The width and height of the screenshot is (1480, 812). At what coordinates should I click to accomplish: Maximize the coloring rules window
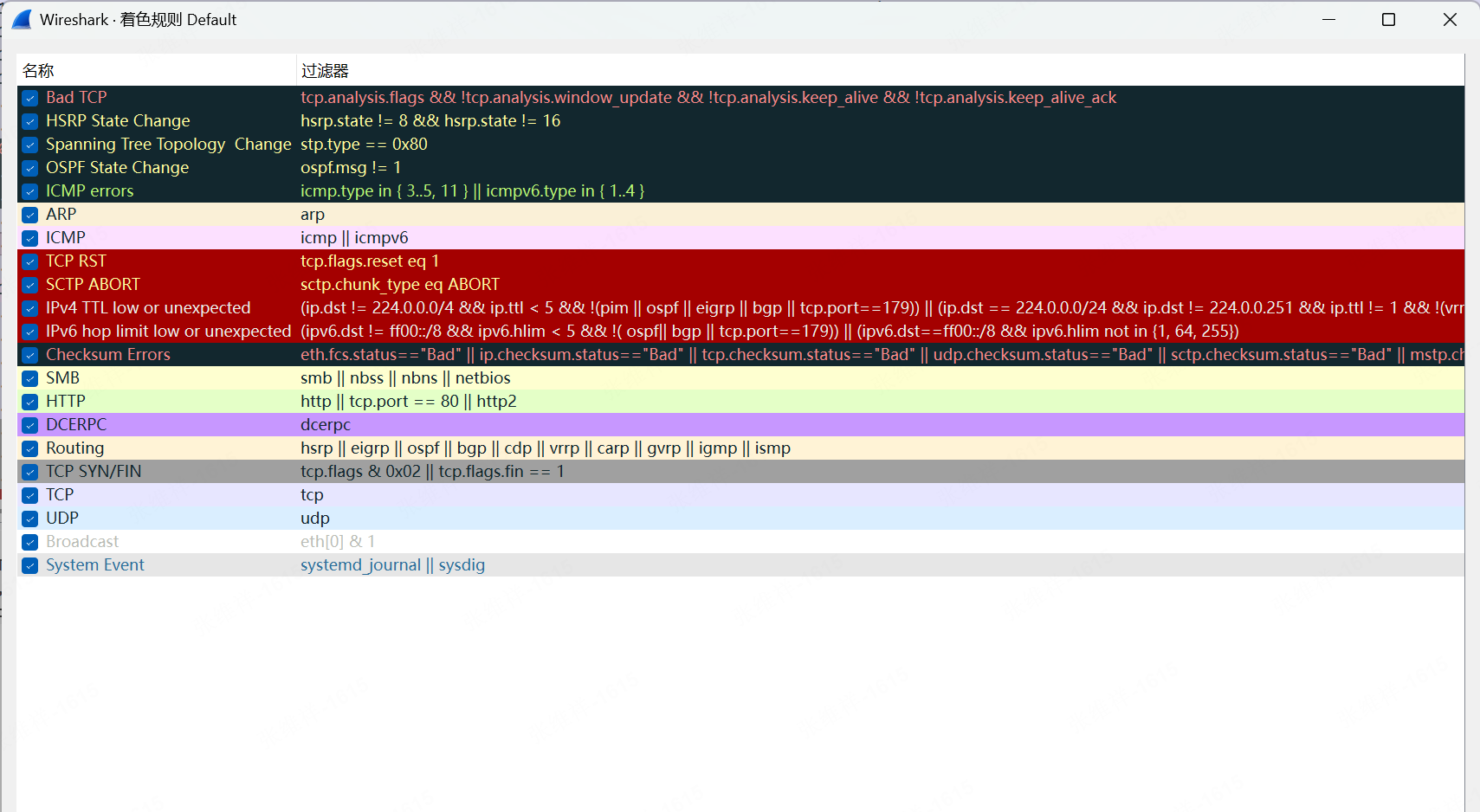[x=1388, y=20]
